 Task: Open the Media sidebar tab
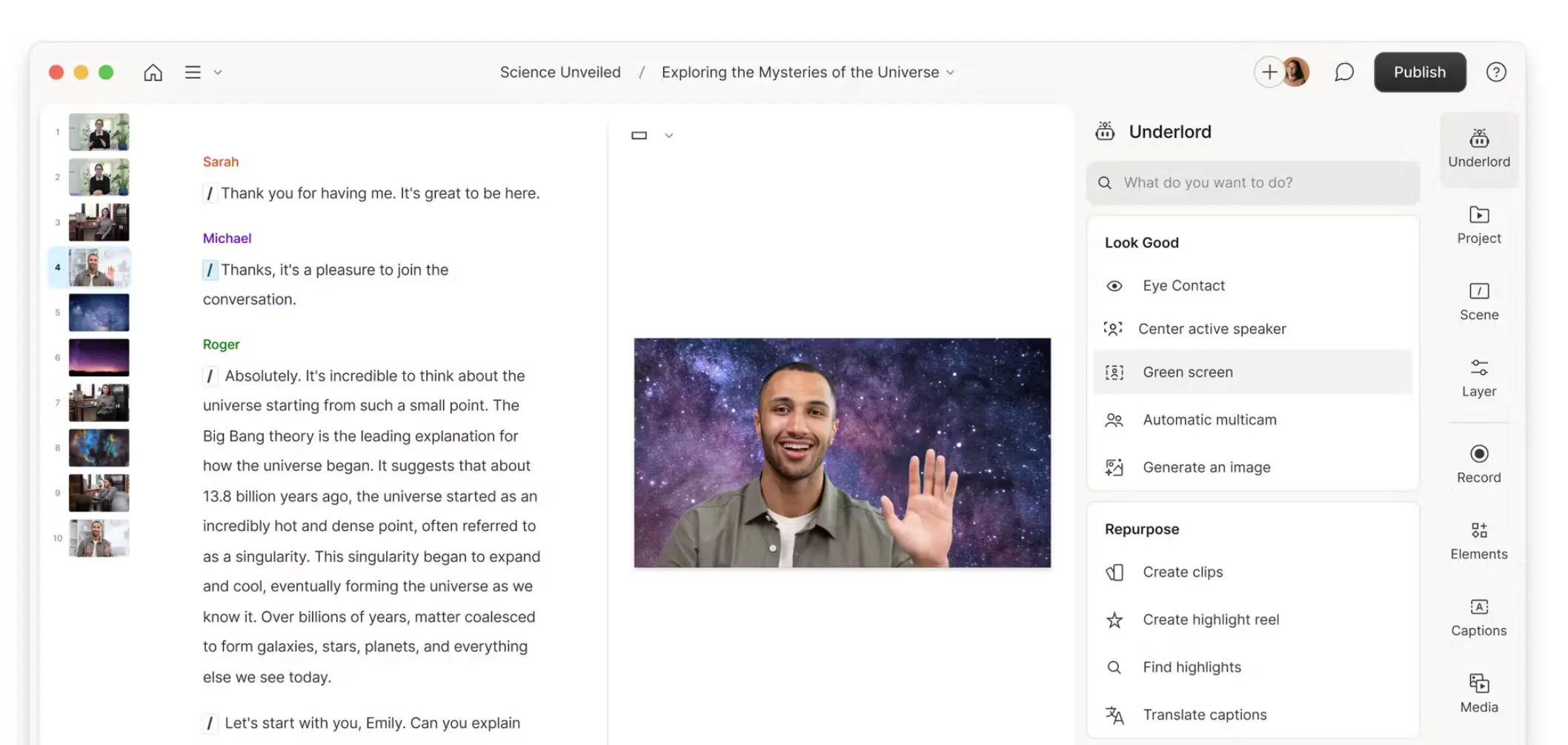coord(1478,693)
